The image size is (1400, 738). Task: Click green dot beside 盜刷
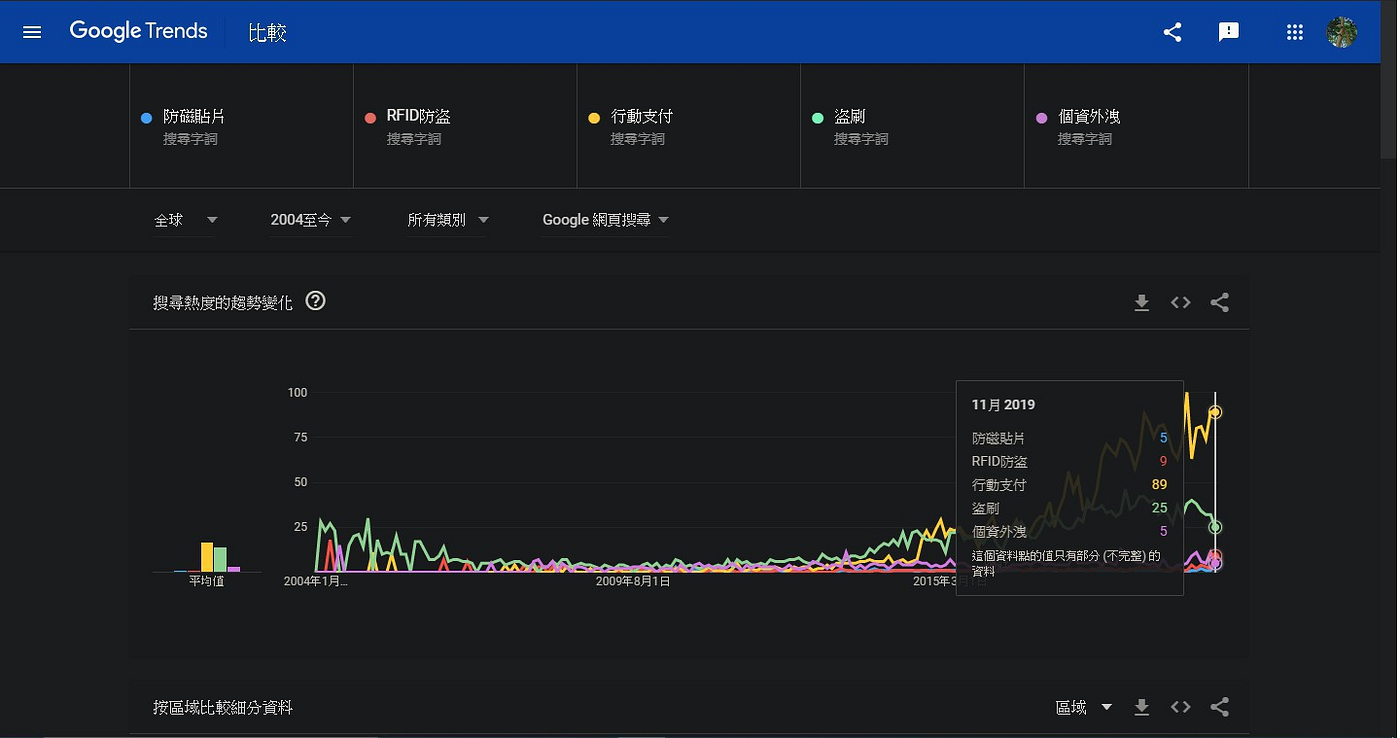click(817, 118)
